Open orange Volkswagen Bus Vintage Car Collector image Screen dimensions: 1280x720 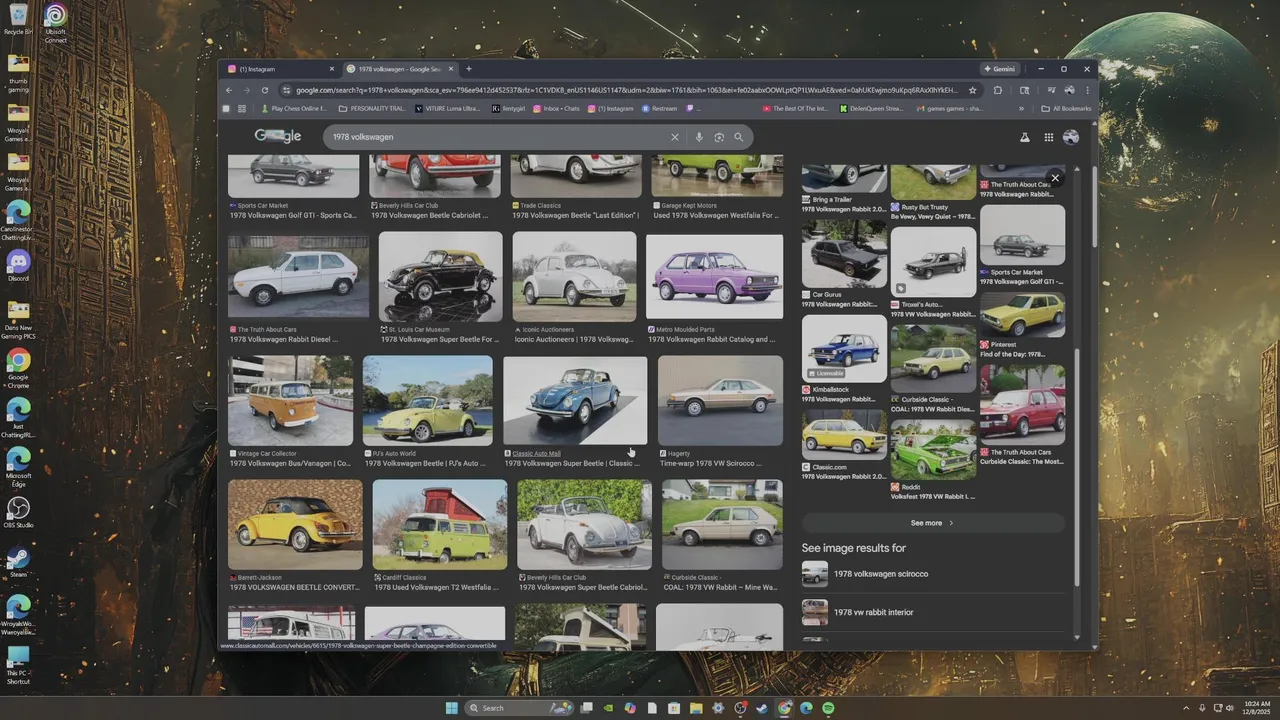290,400
